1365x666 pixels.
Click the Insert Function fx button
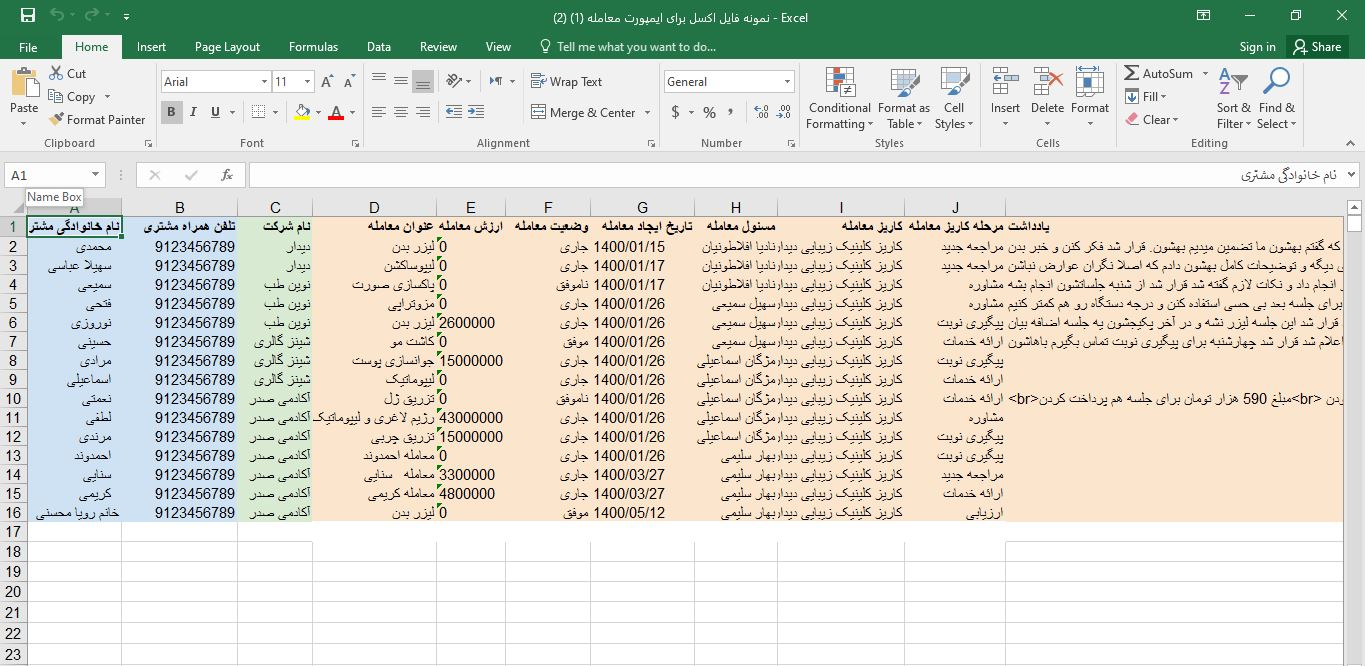click(x=227, y=175)
